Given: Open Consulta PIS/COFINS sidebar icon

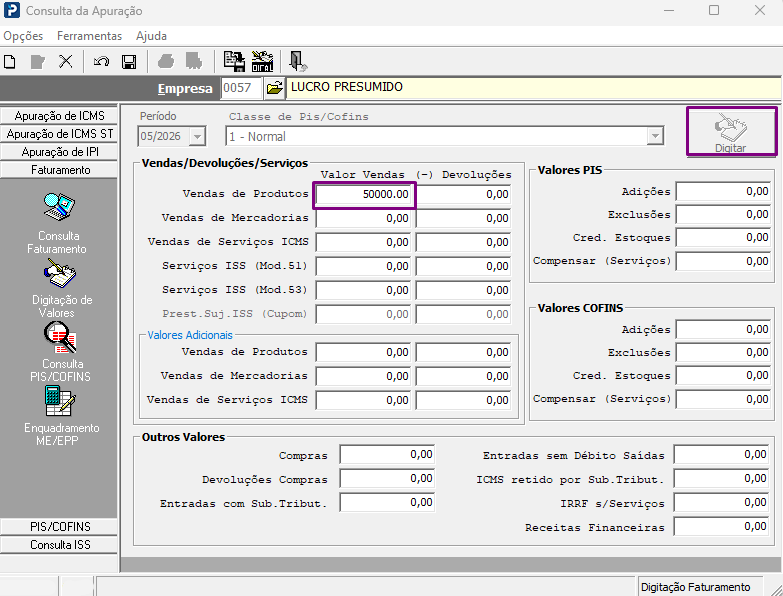Looking at the screenshot, I should pos(60,352).
